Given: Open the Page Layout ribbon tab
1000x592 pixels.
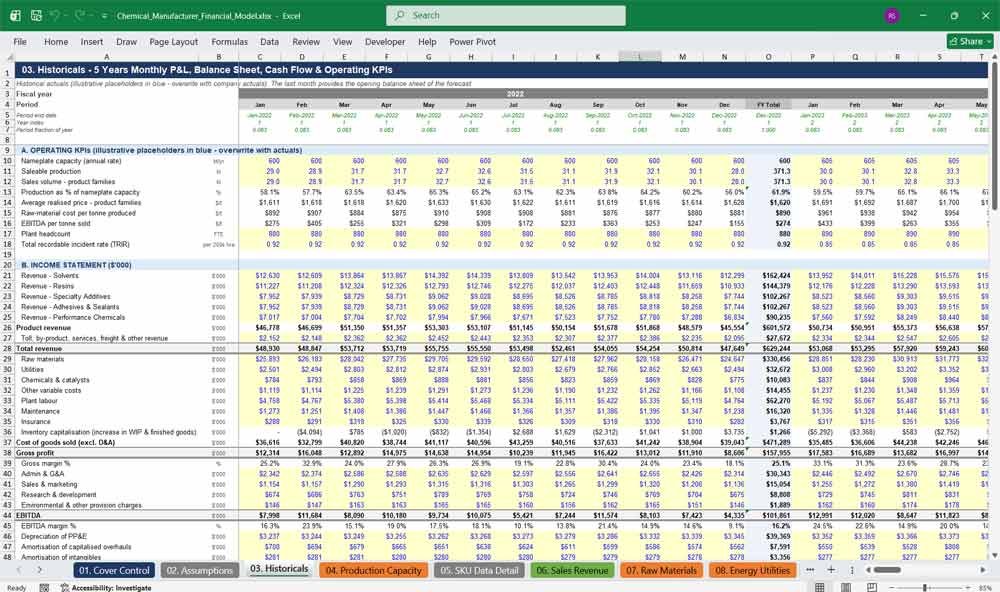Looking at the screenshot, I should coord(173,41).
